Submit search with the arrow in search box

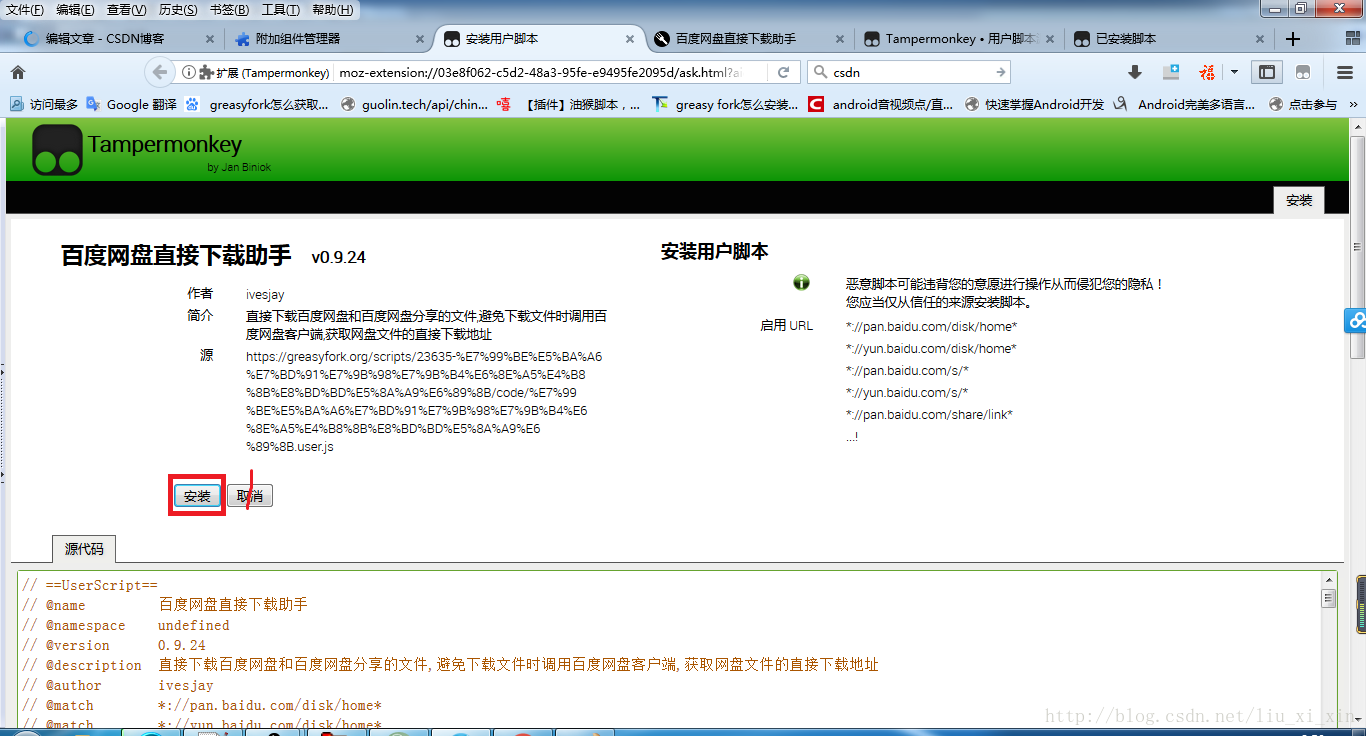[x=1000, y=72]
